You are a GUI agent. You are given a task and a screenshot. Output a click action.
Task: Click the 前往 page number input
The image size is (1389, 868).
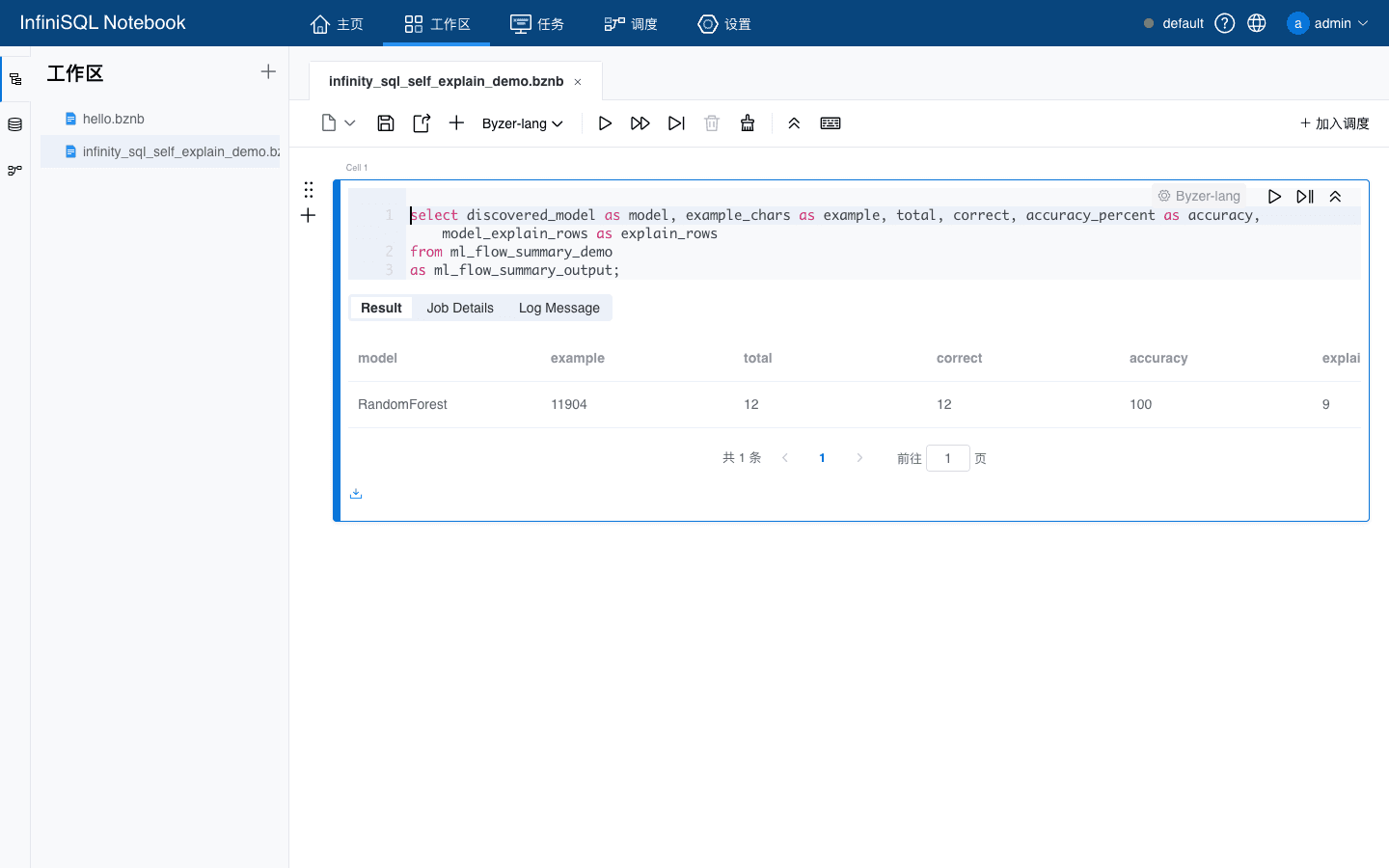pos(948,458)
